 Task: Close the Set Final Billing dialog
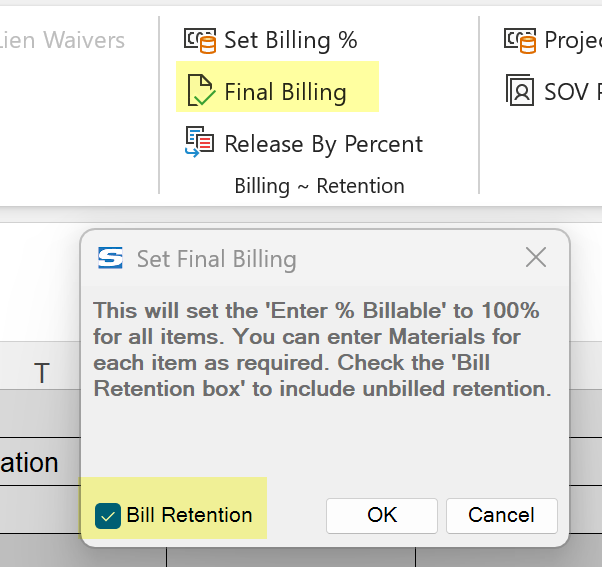(536, 257)
